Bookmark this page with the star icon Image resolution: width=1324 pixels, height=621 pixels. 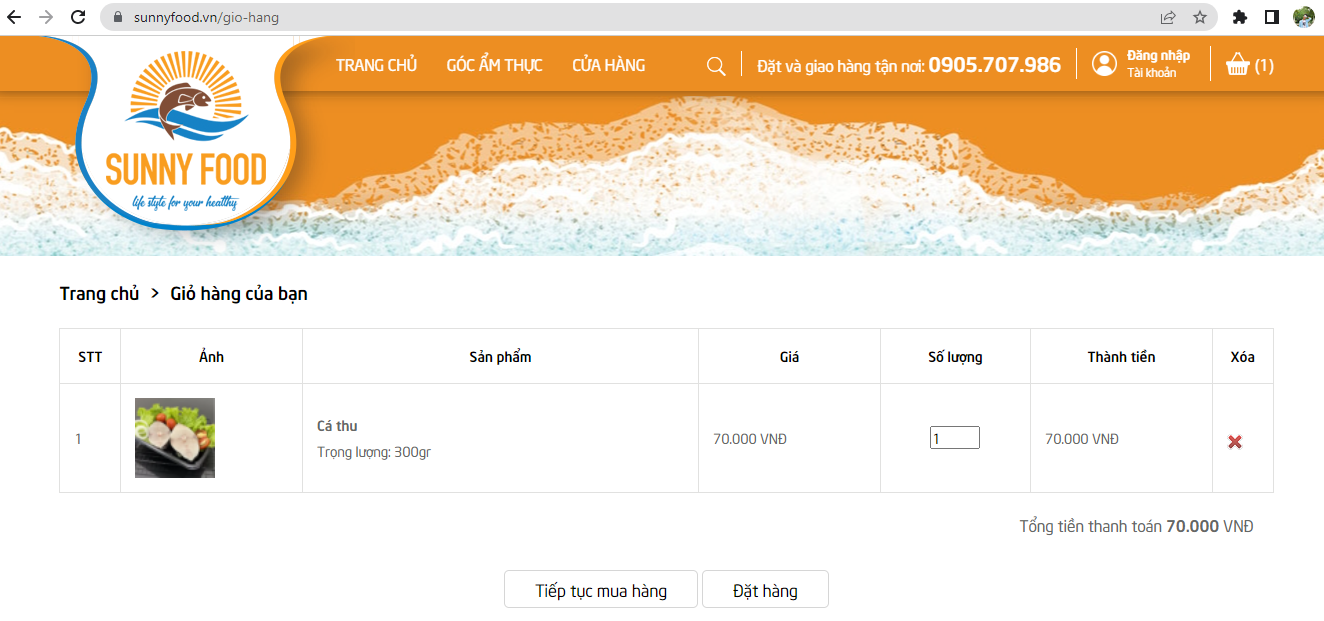(1199, 17)
